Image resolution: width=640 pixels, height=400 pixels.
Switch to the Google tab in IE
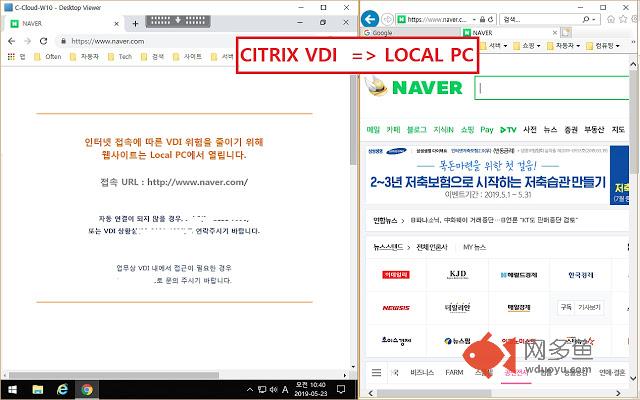coord(411,33)
